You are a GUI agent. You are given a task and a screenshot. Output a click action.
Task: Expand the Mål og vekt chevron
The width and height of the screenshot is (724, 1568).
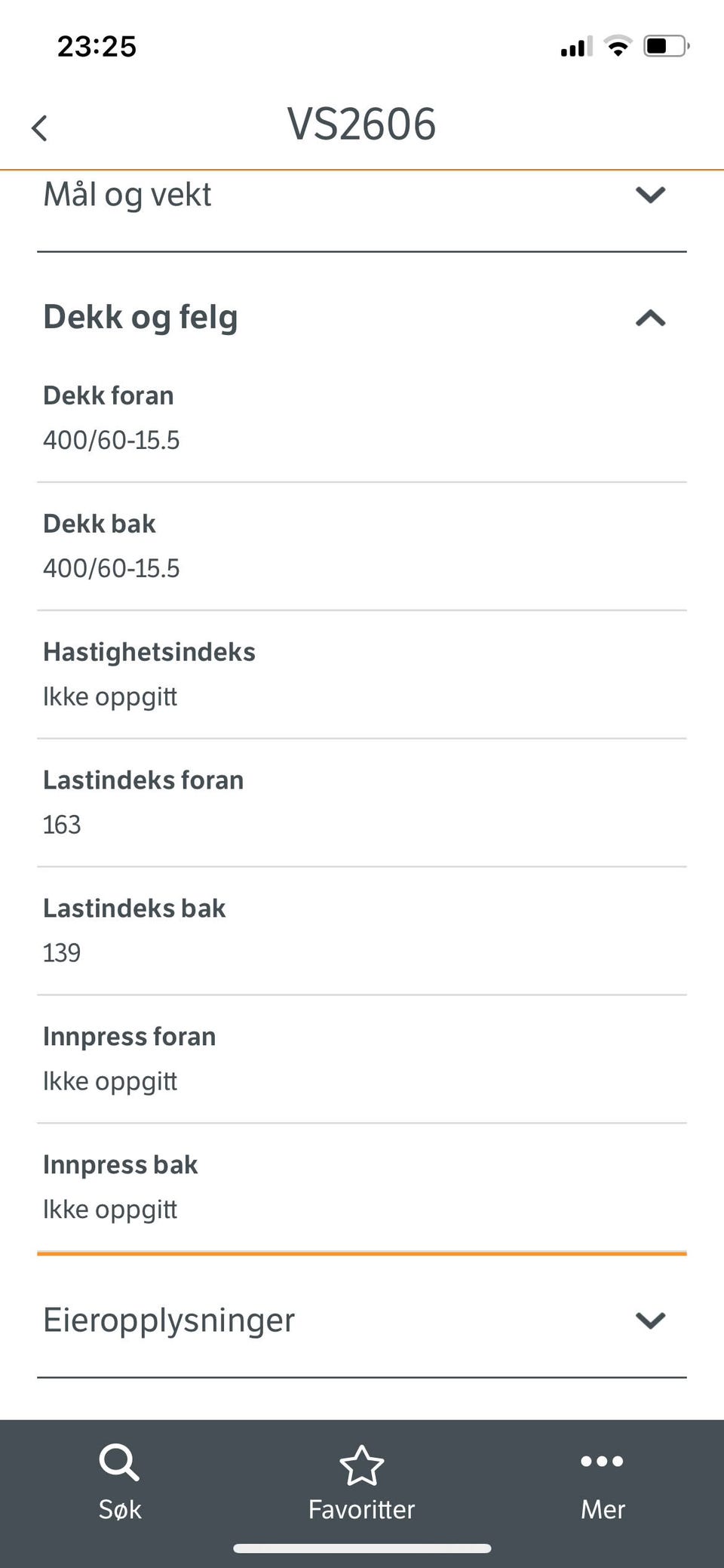[650, 195]
